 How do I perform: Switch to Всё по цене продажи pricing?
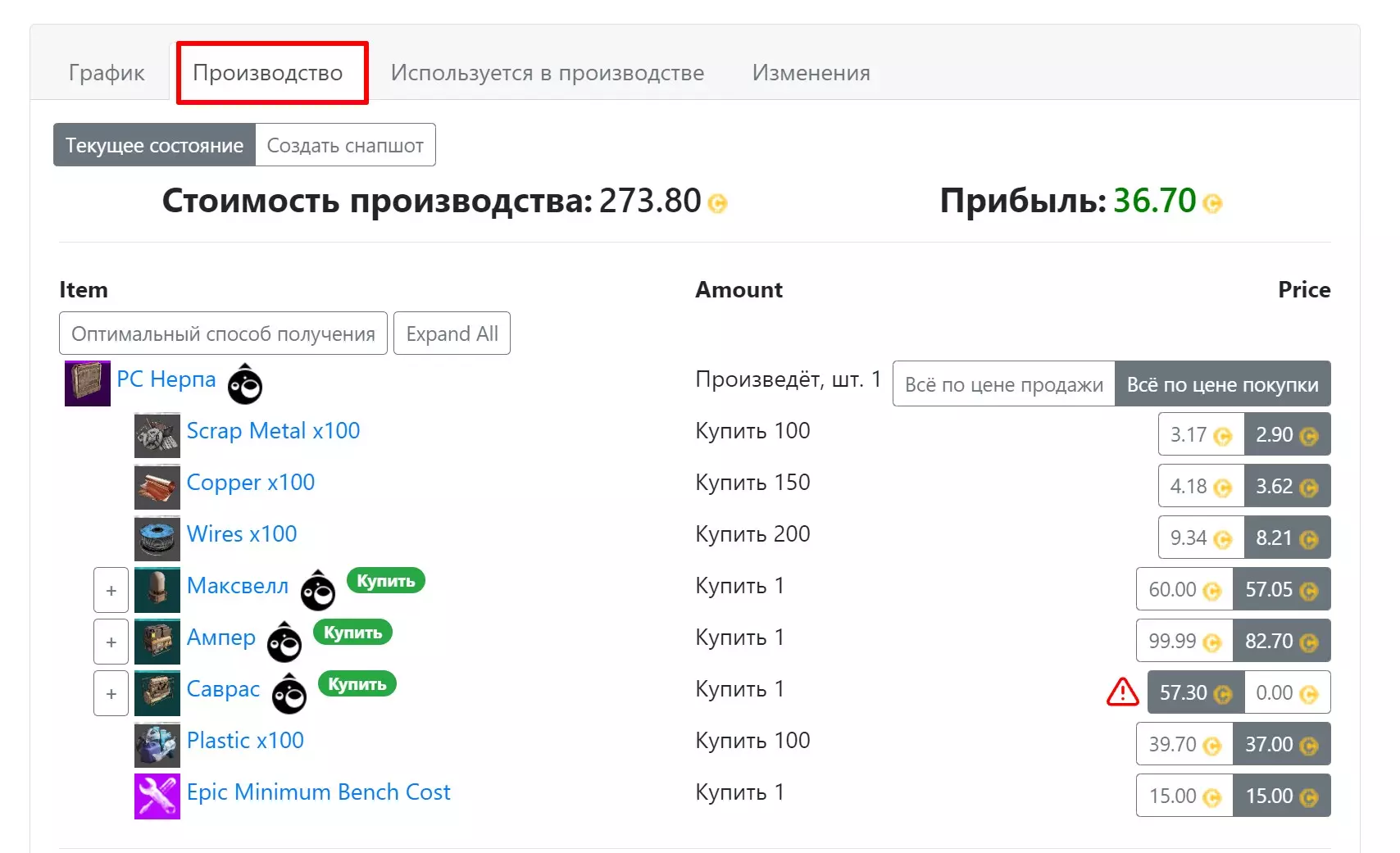tap(1003, 384)
